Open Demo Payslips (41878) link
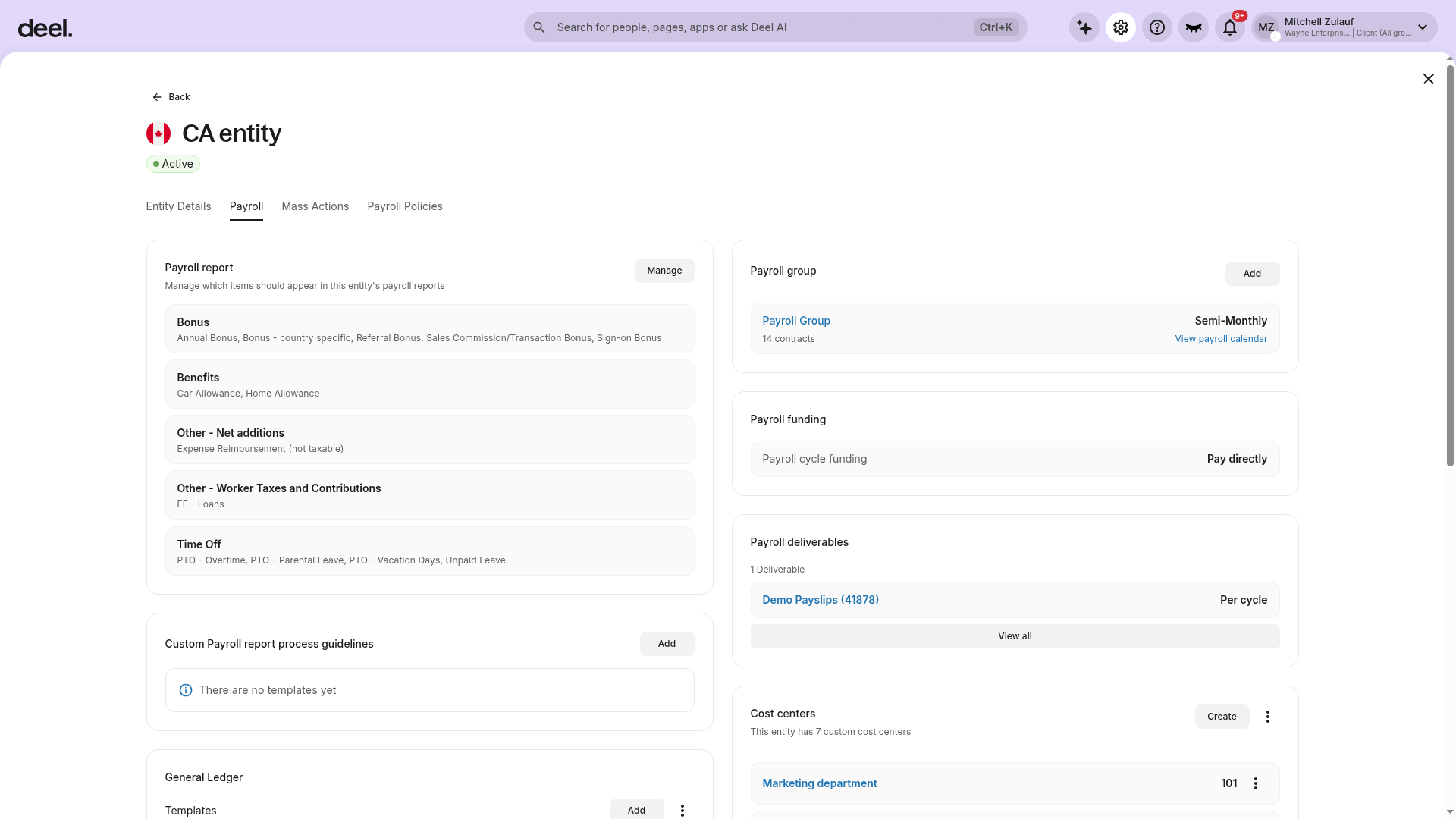 click(821, 600)
